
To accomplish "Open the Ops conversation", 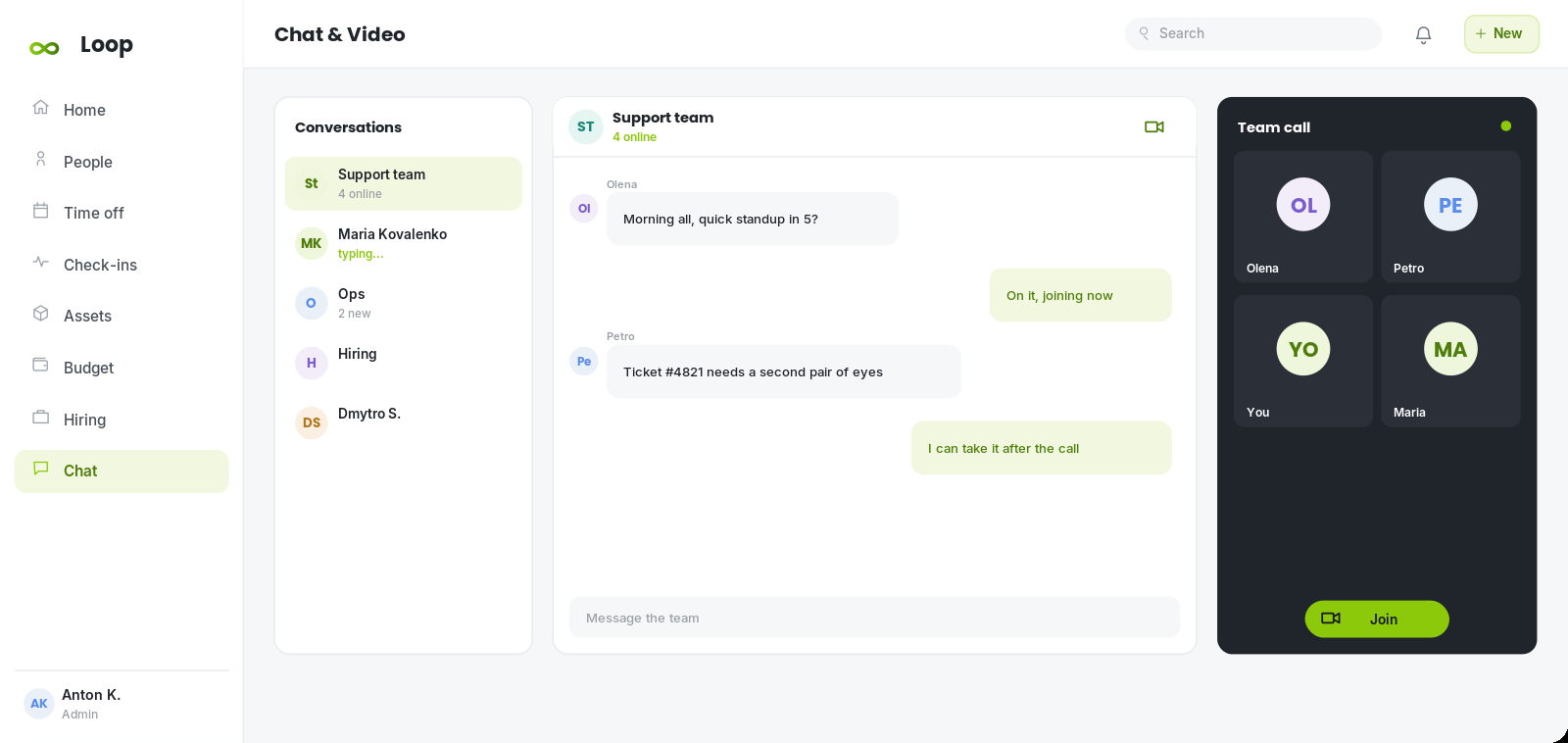I will pos(403,303).
